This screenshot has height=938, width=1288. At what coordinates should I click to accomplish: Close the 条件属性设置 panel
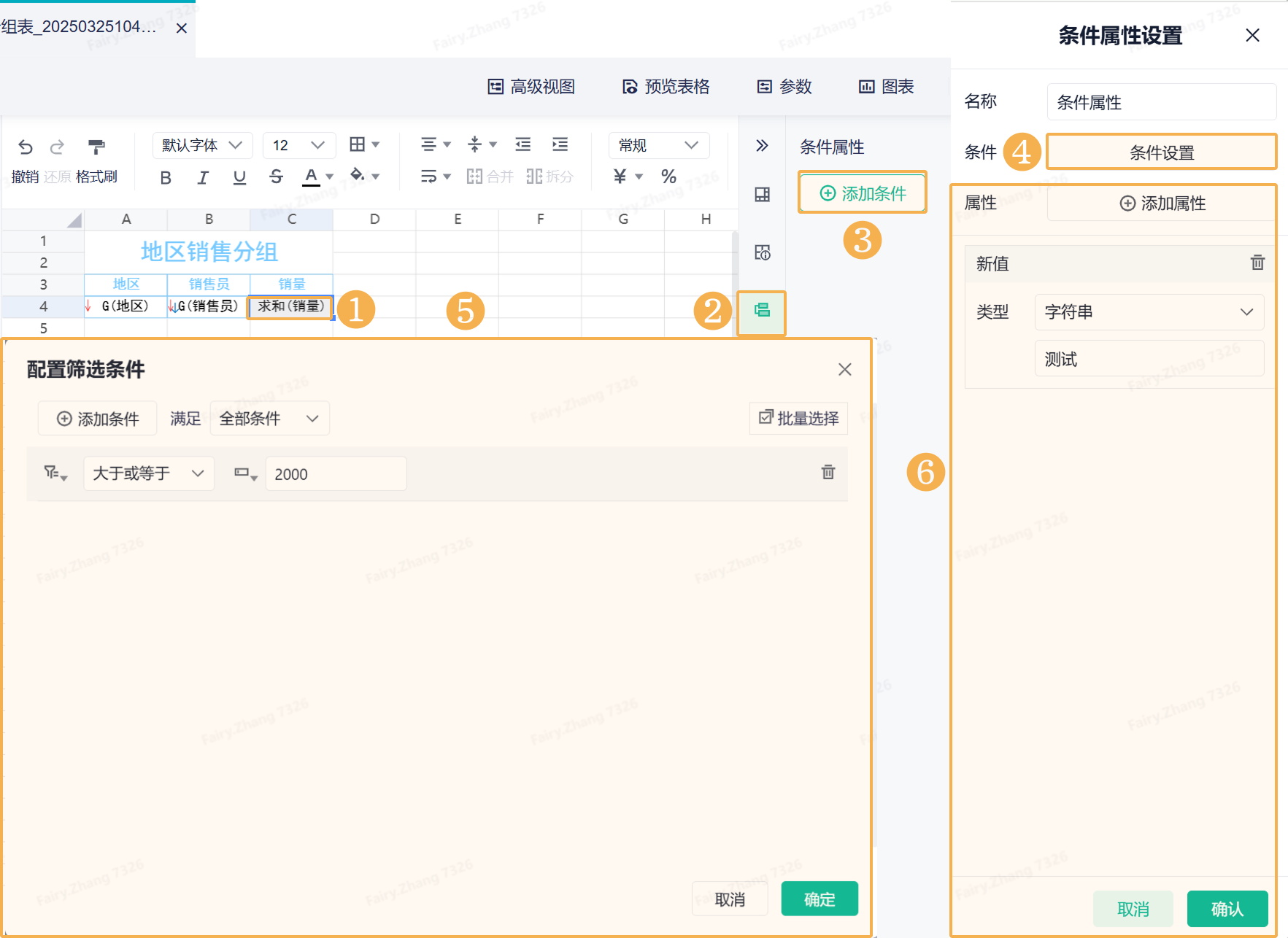pyautogui.click(x=1253, y=35)
